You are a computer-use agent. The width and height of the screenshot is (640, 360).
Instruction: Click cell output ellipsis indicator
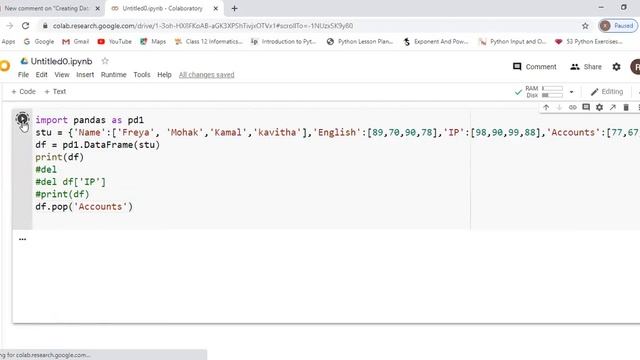click(x=22, y=239)
